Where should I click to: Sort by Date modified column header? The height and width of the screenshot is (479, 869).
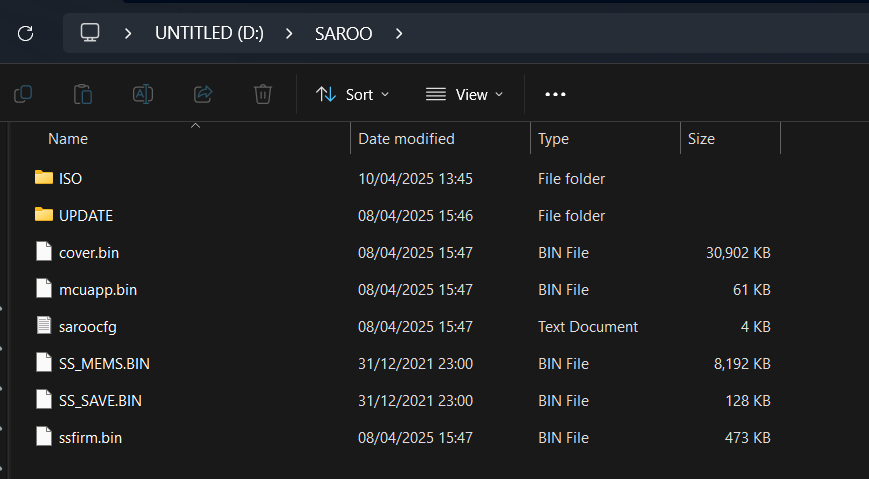[406, 139]
